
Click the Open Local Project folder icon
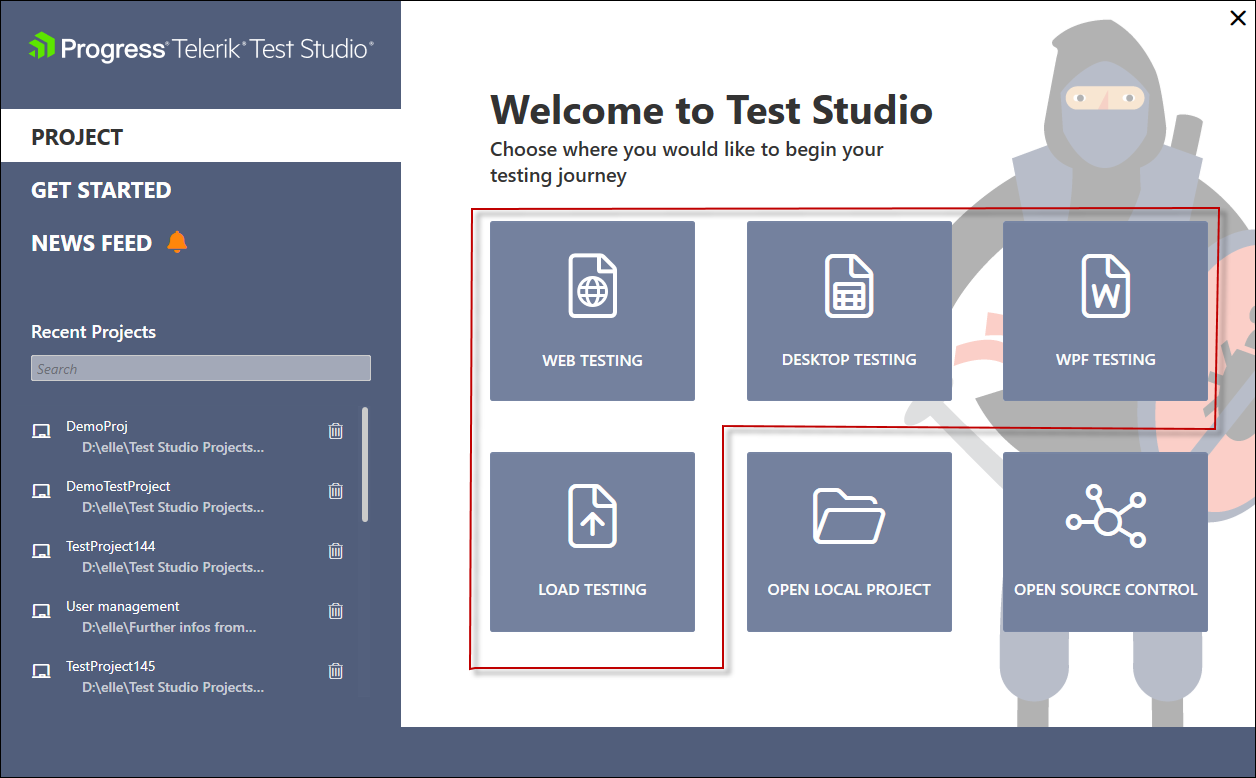click(x=849, y=515)
